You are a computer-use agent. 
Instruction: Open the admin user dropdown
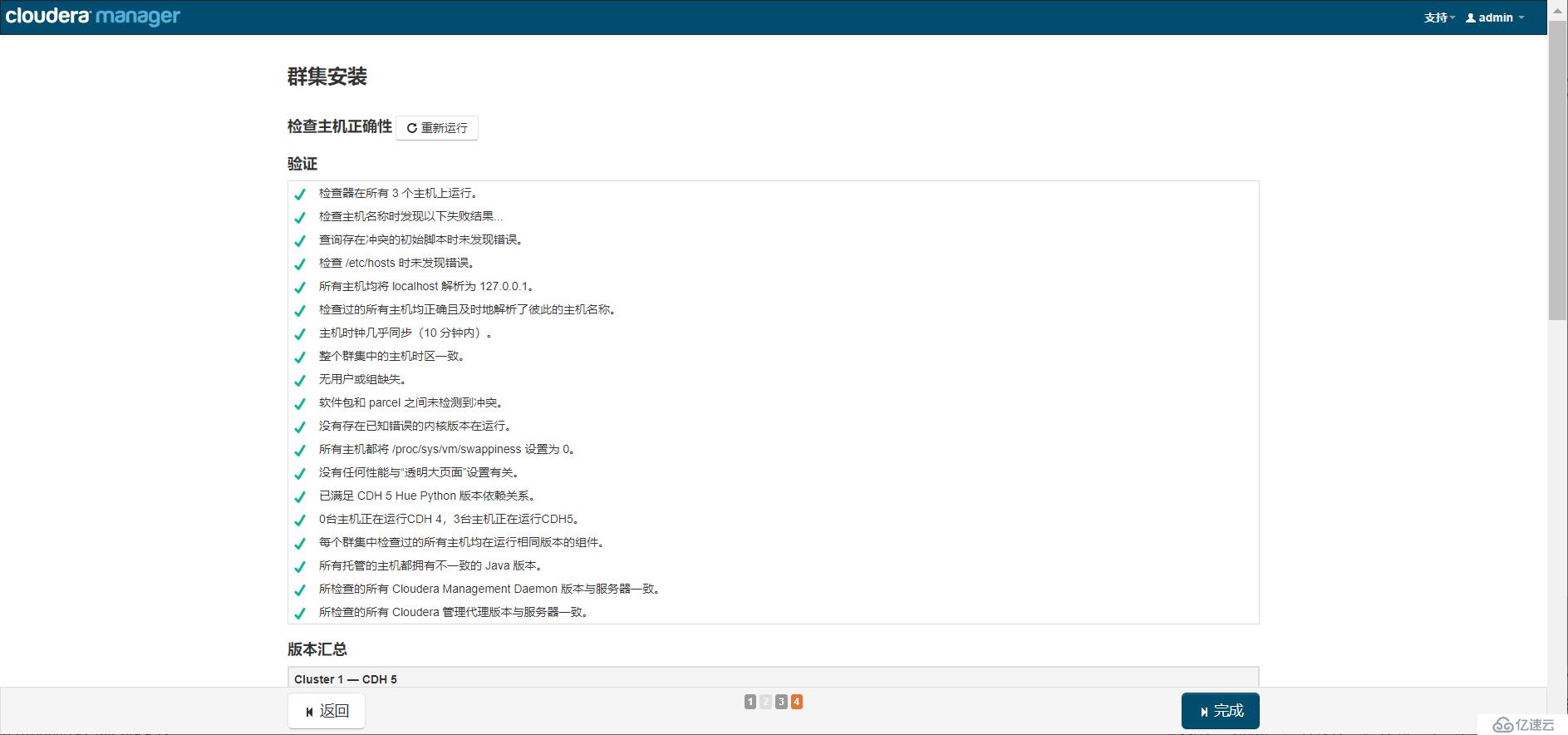click(1495, 17)
